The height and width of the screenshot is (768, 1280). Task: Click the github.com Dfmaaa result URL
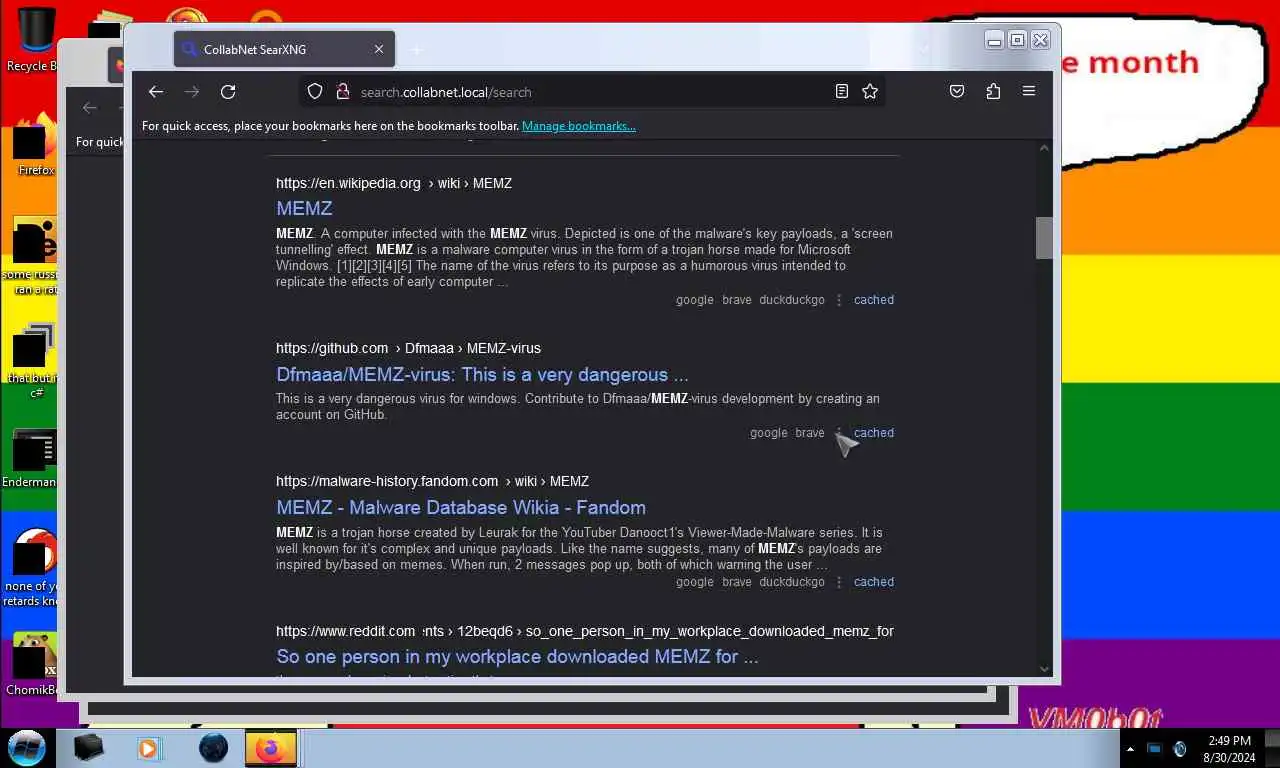[x=408, y=348]
